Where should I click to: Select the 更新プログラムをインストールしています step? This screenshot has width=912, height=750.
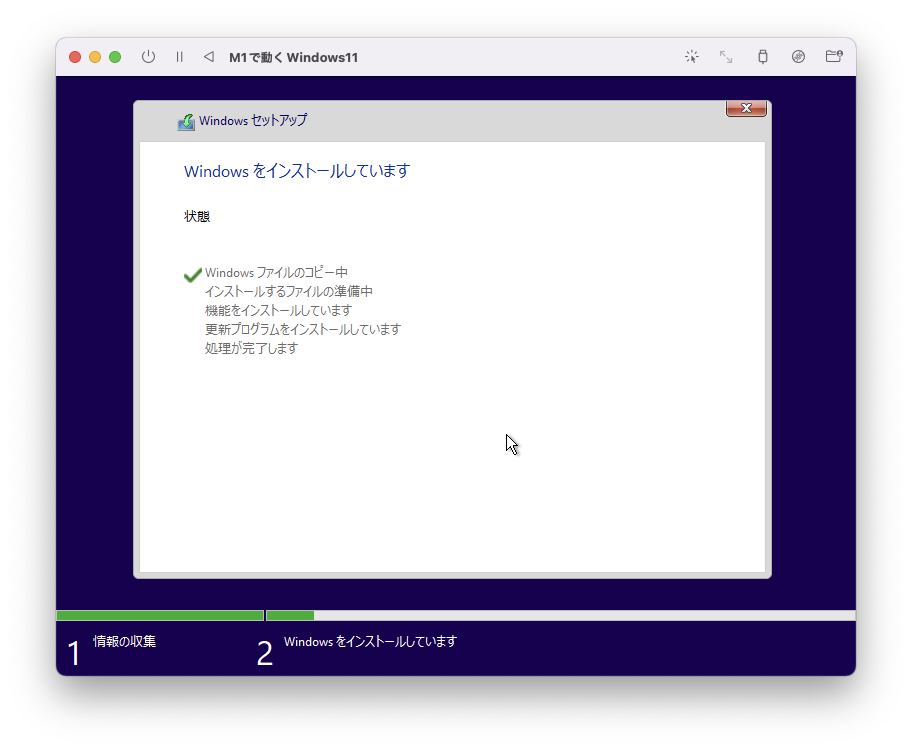(x=302, y=329)
